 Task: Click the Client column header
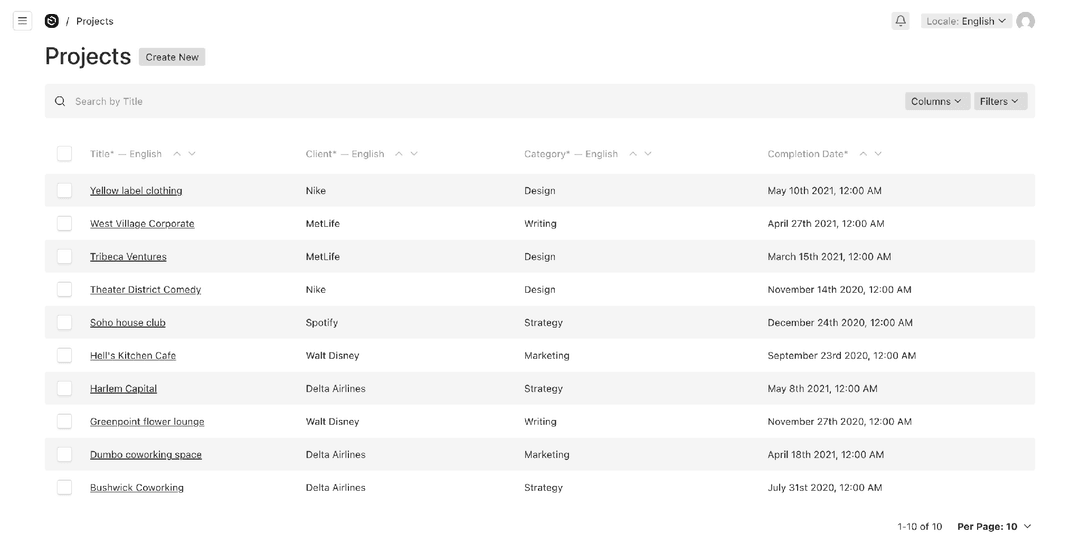pyautogui.click(x=345, y=154)
